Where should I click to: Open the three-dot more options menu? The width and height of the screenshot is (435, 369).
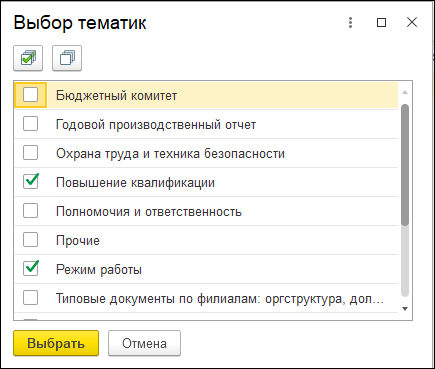[350, 23]
